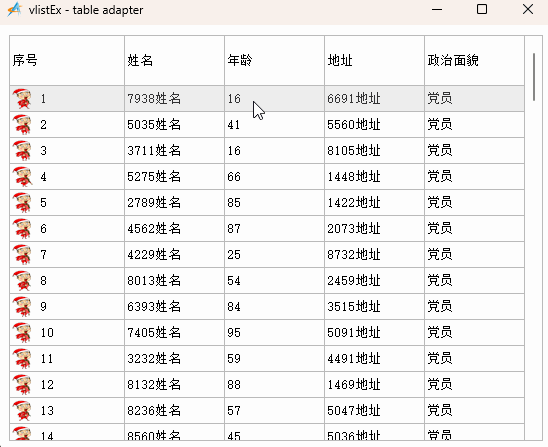Click the vlistEx app icon in title bar
Image resolution: width=548 pixels, height=447 pixels.
point(15,9)
